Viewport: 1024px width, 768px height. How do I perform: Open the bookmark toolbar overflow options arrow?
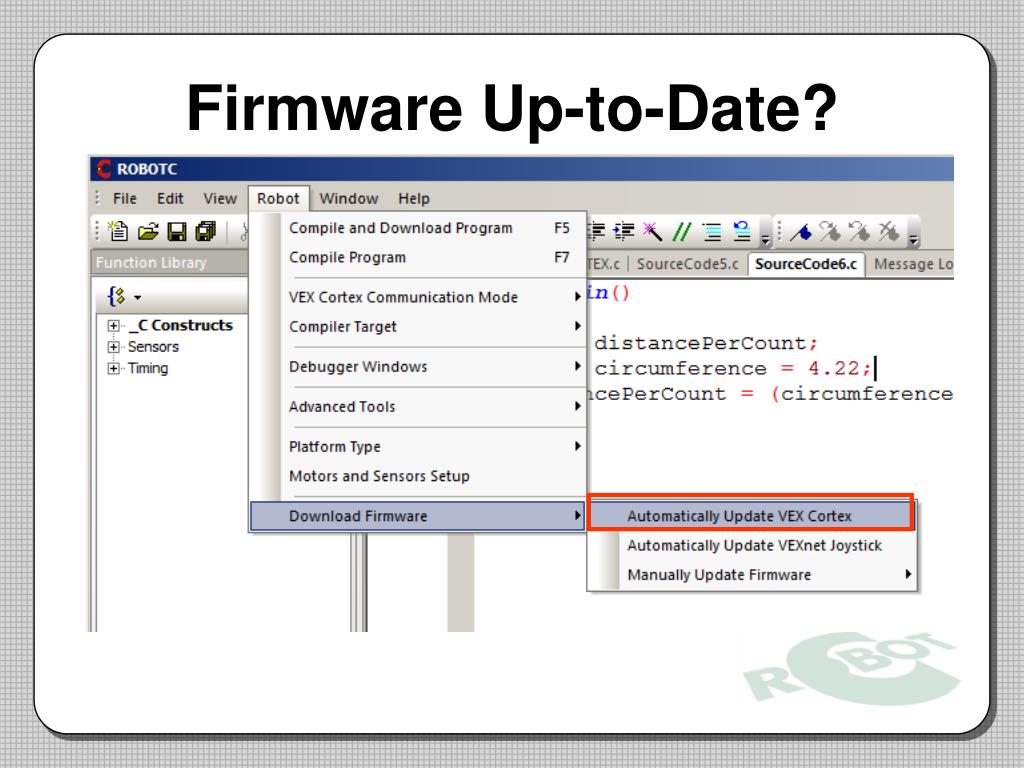tap(913, 239)
